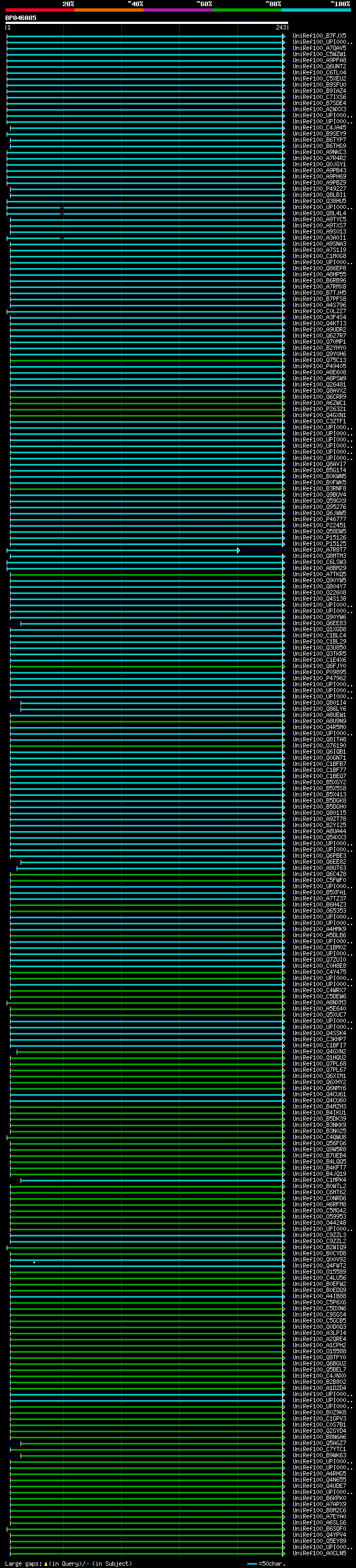The image size is (356, 1568).
Task: Click label UniRef100_C7YTC1
Action: [319, 1450]
